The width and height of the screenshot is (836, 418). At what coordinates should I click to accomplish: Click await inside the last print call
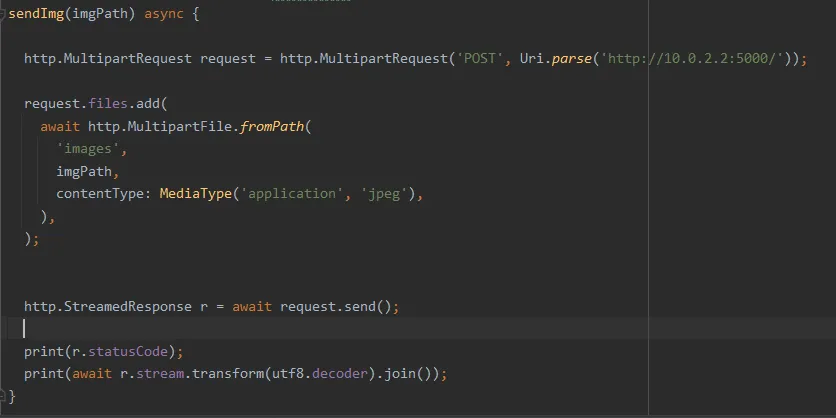coord(92,374)
